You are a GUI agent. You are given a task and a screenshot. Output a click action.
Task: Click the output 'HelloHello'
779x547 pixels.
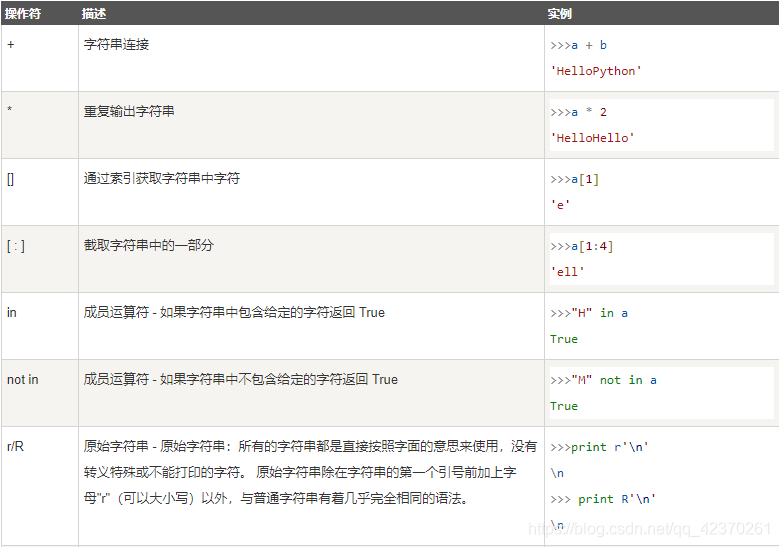point(592,138)
